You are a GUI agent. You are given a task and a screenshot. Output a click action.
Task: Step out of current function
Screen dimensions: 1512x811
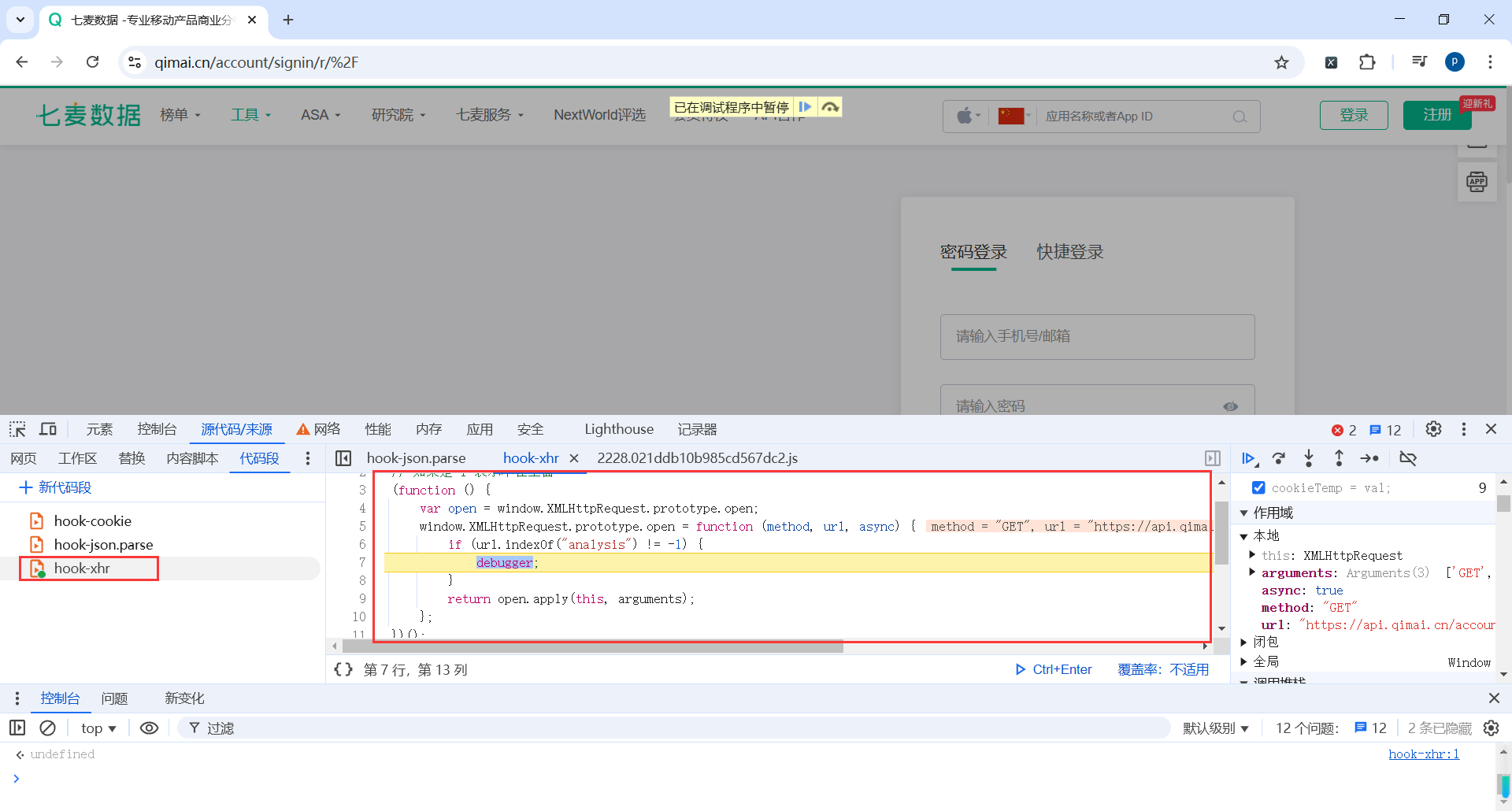point(1339,458)
